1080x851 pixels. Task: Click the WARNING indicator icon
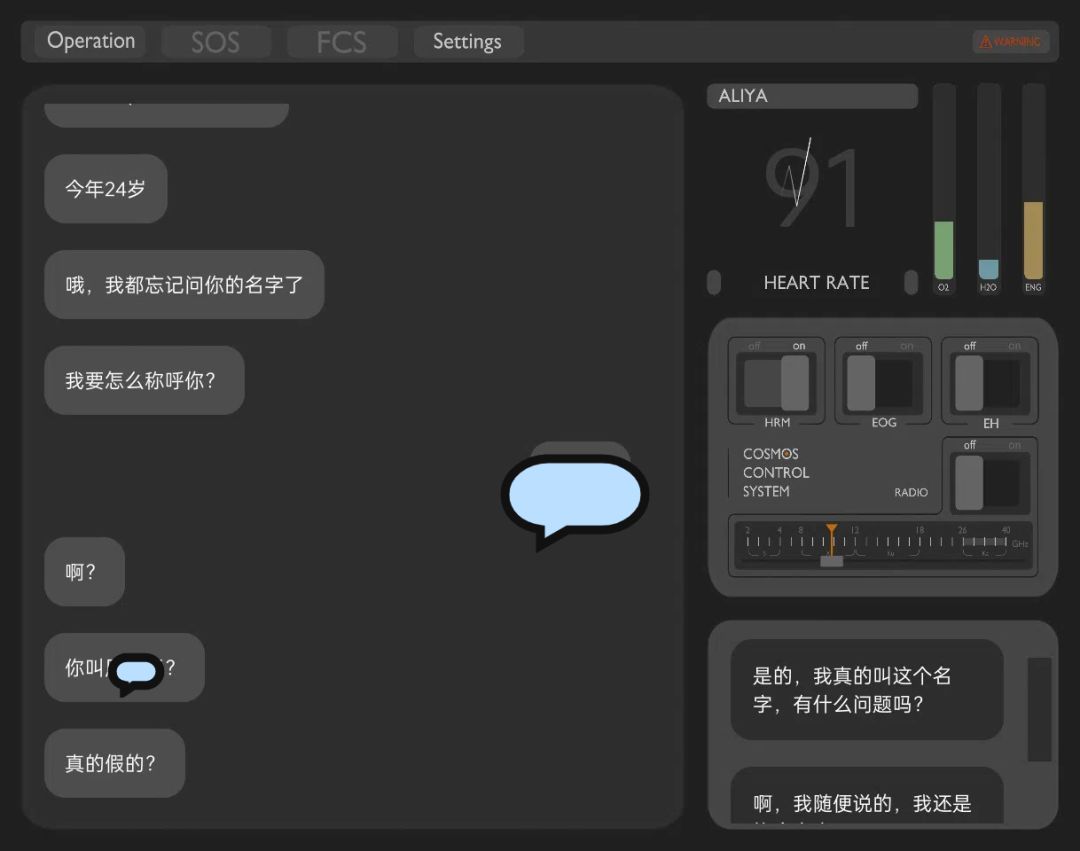coord(1010,41)
